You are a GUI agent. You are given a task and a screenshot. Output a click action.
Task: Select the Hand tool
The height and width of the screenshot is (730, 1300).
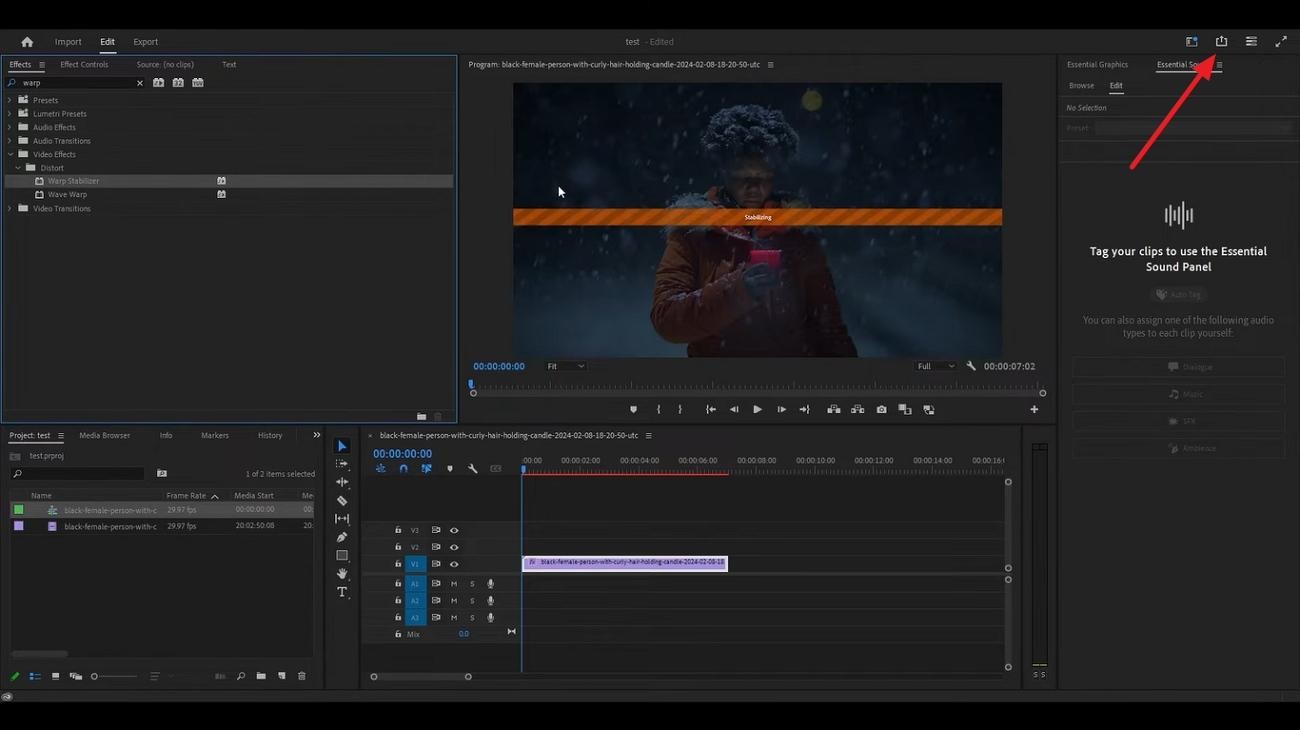(342, 574)
